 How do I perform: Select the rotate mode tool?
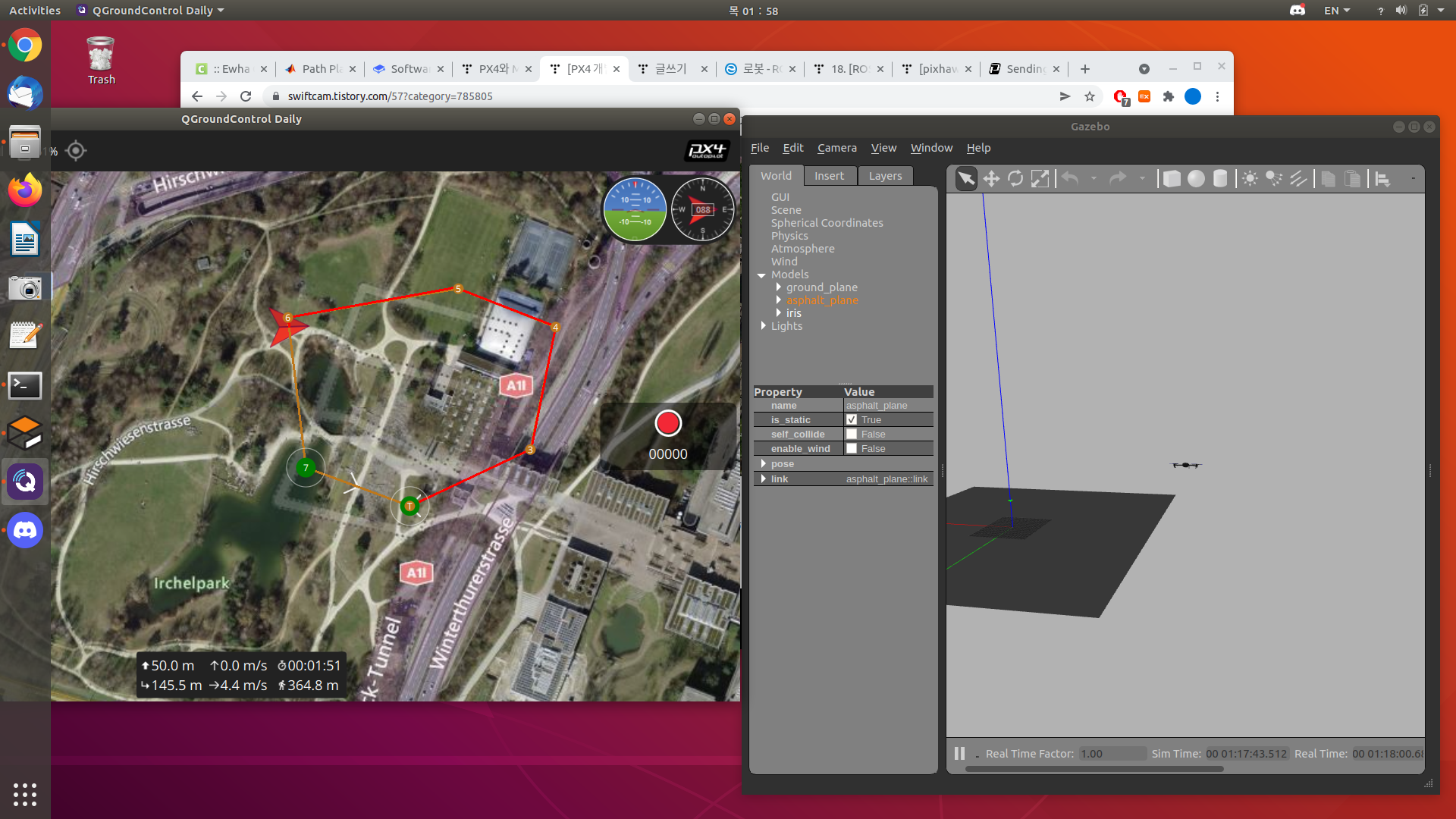click(x=1015, y=179)
